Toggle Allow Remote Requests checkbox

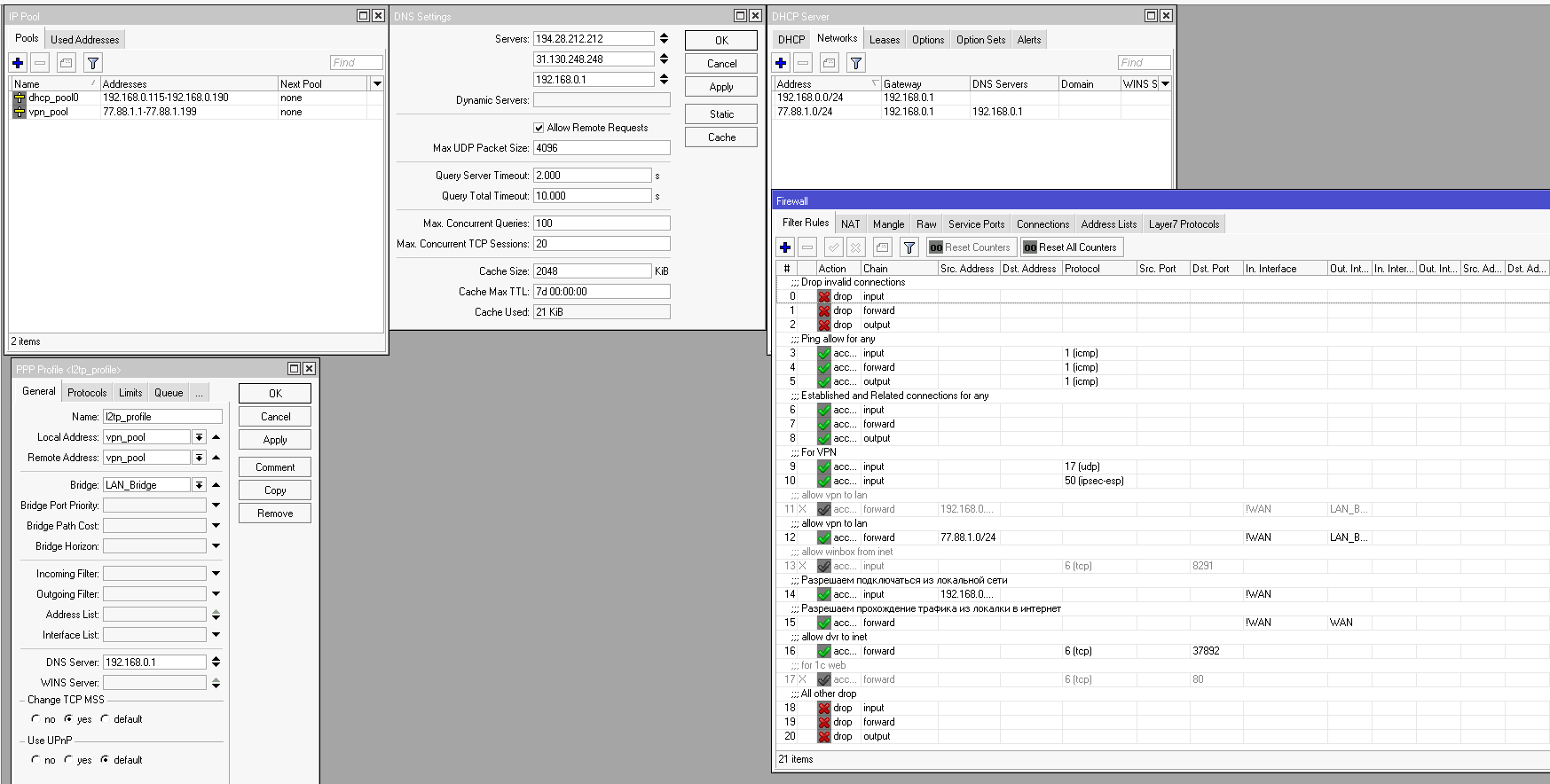point(539,128)
